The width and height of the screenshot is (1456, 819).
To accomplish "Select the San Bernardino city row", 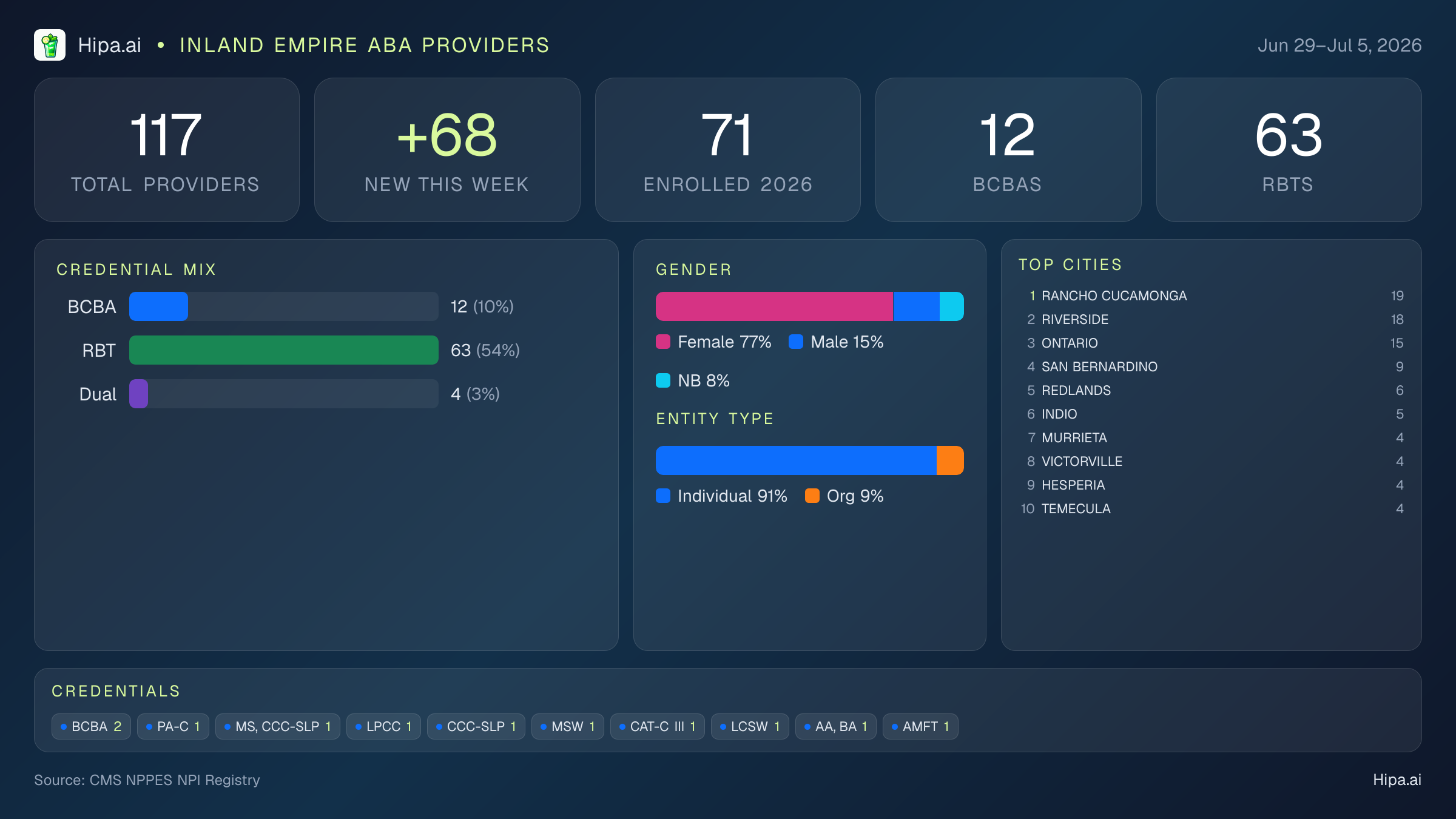I will point(1212,366).
